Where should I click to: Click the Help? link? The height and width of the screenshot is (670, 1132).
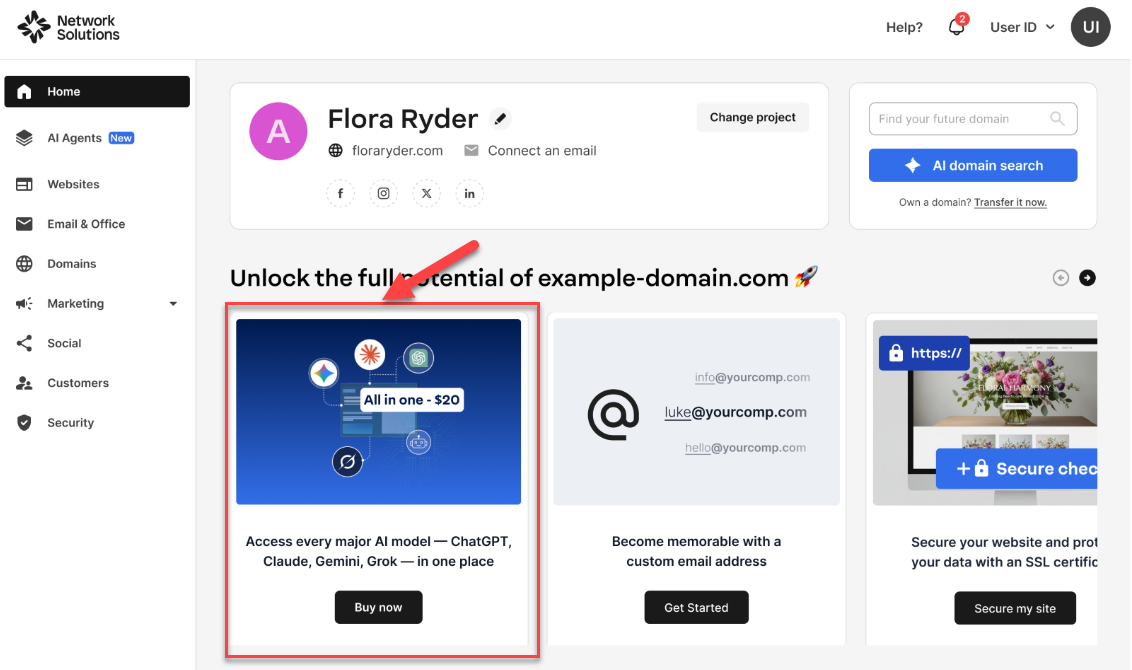[904, 27]
